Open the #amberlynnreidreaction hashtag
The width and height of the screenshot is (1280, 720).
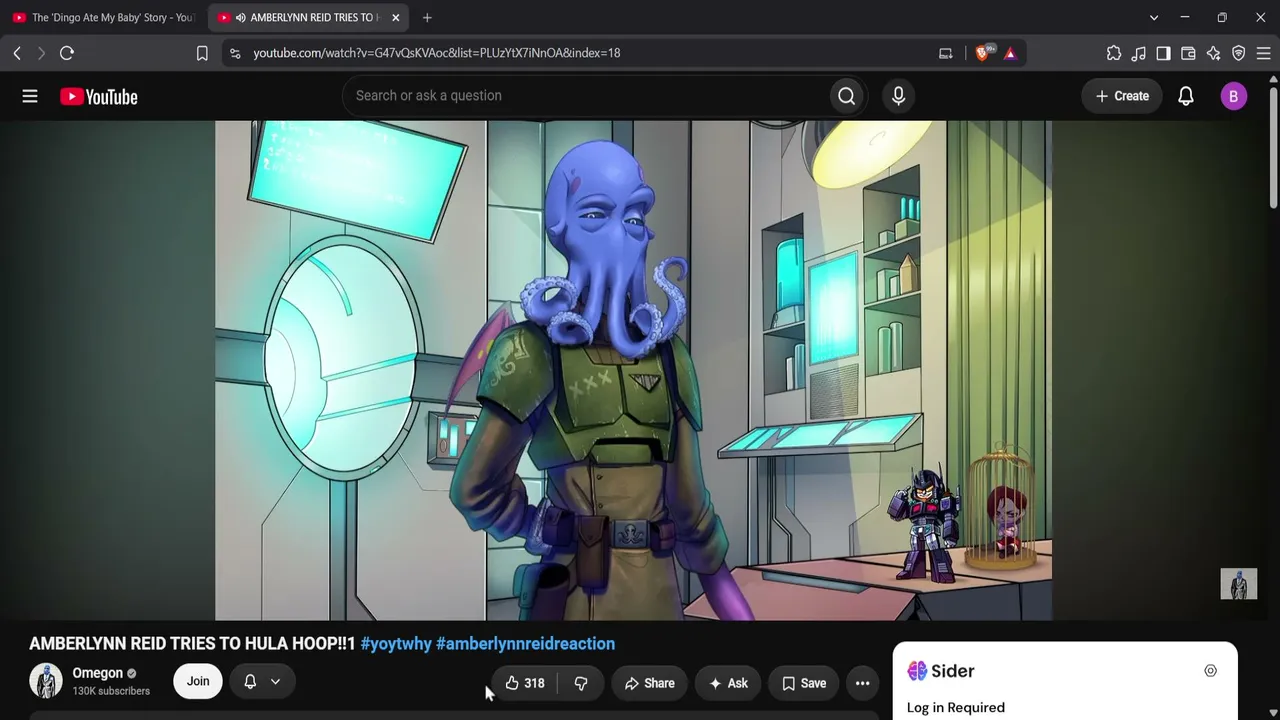[x=525, y=644]
